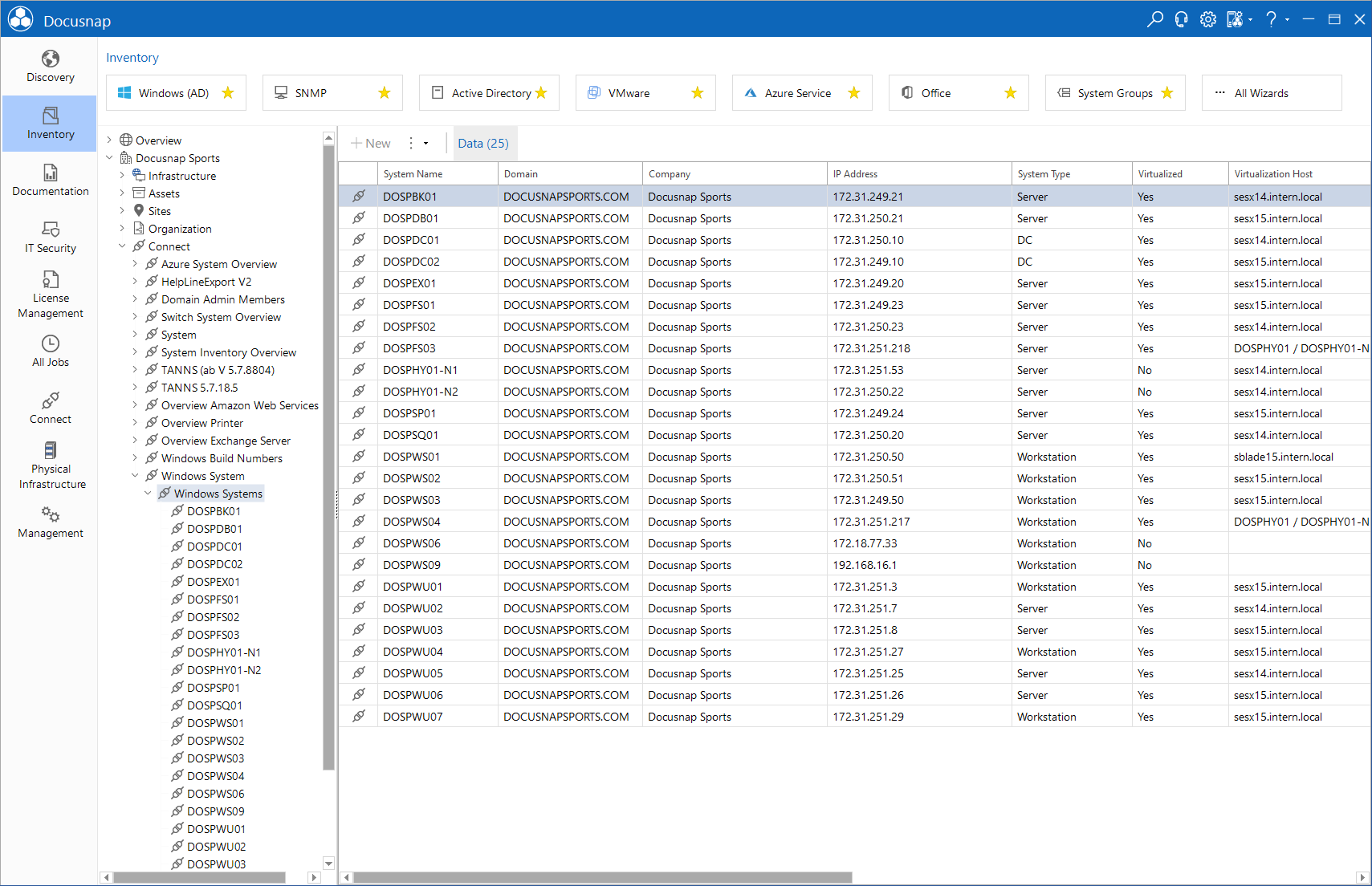Click the search magnifier in title bar
The height and width of the screenshot is (886, 1372).
[x=1154, y=19]
